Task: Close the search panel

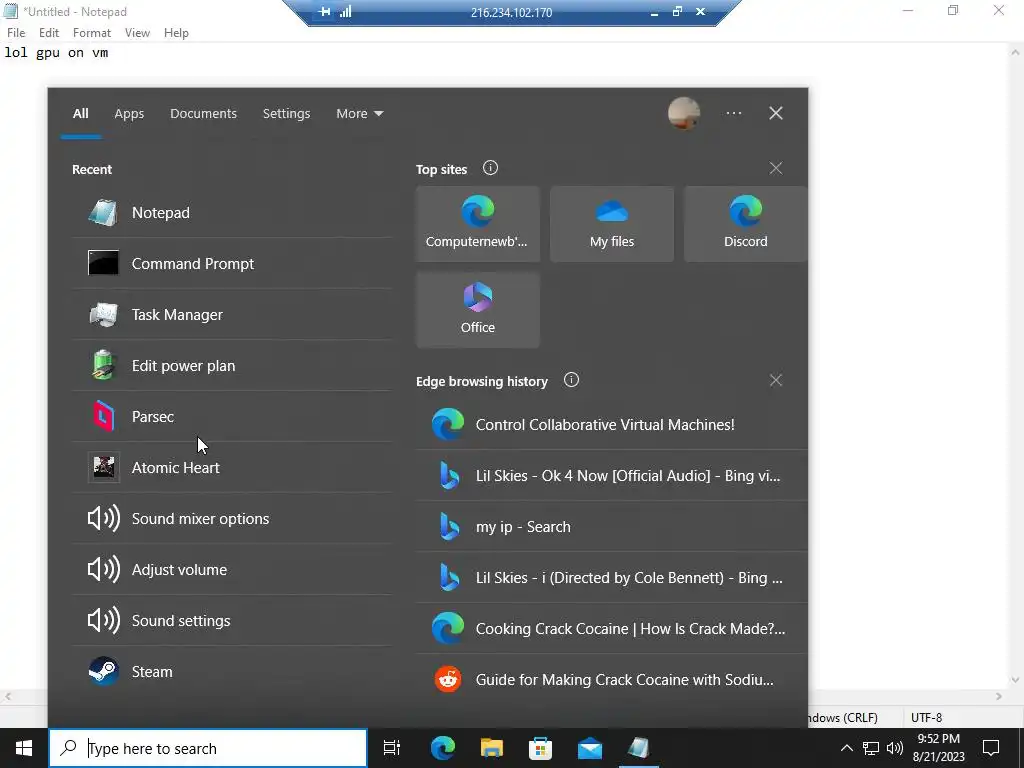Action: click(x=776, y=114)
